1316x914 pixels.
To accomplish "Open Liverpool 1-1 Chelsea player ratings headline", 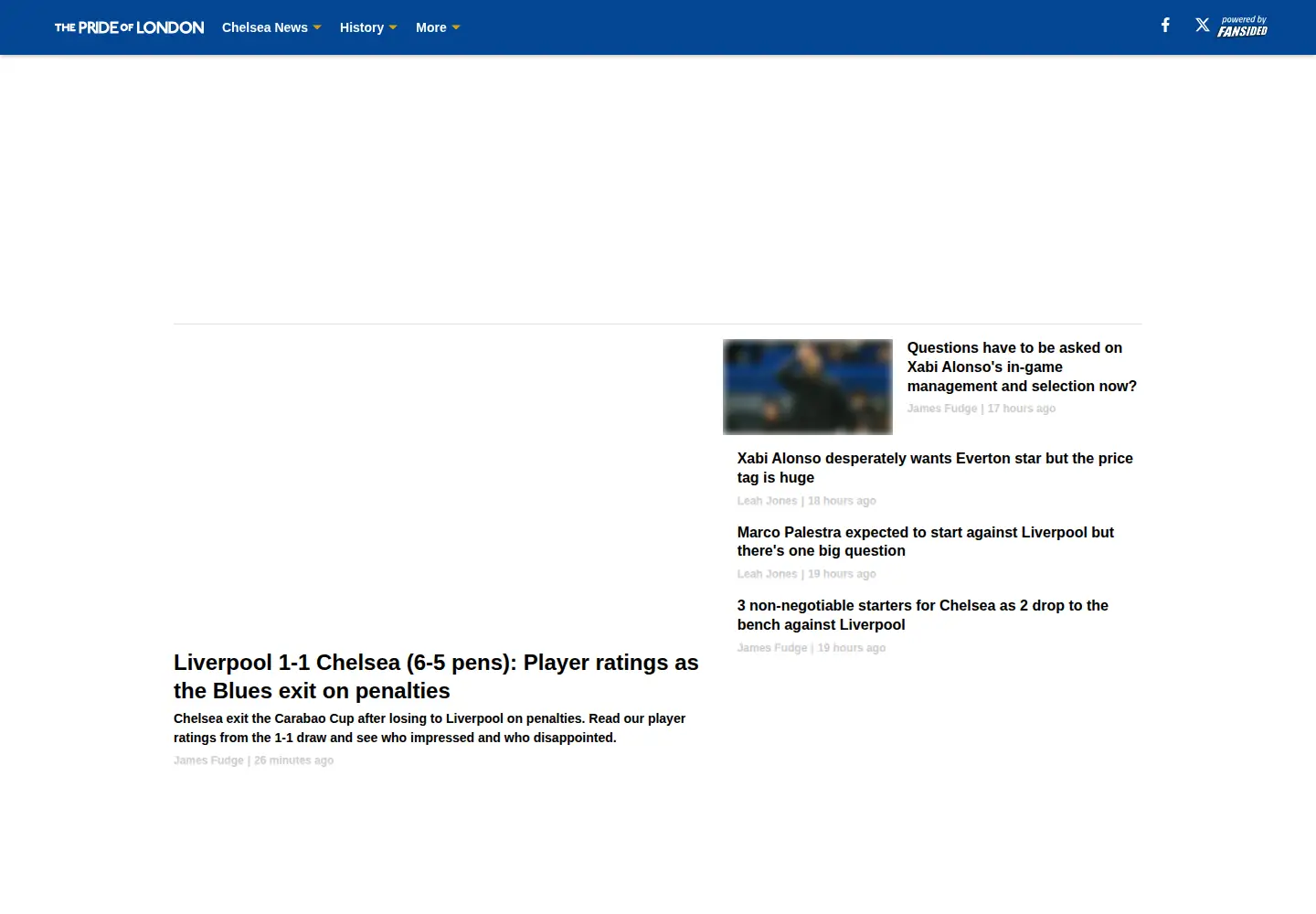I will tap(436, 676).
